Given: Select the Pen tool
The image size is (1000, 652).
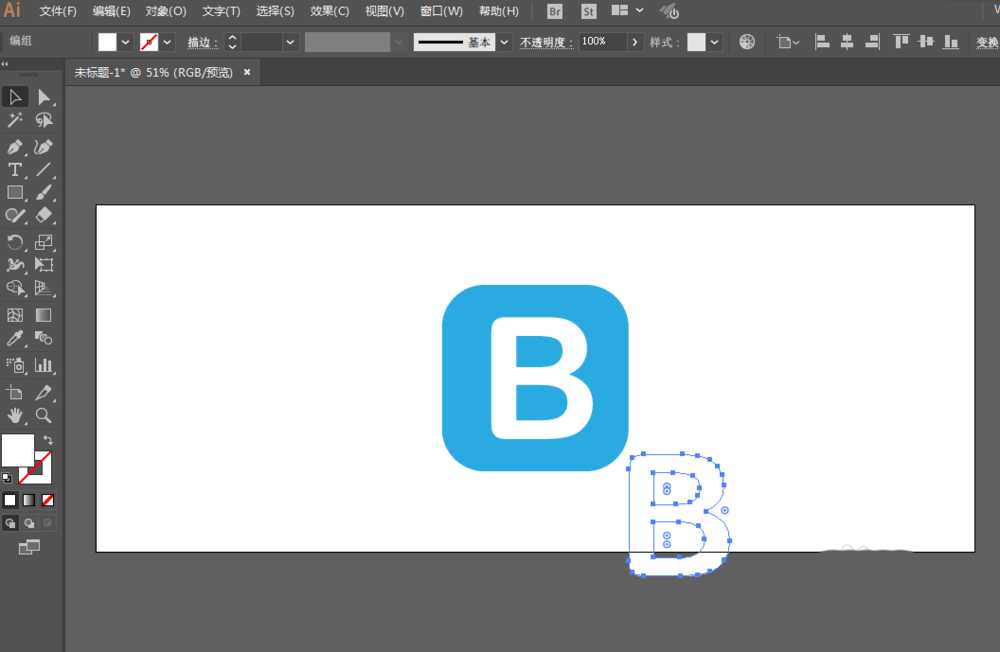Looking at the screenshot, I should tap(15, 147).
